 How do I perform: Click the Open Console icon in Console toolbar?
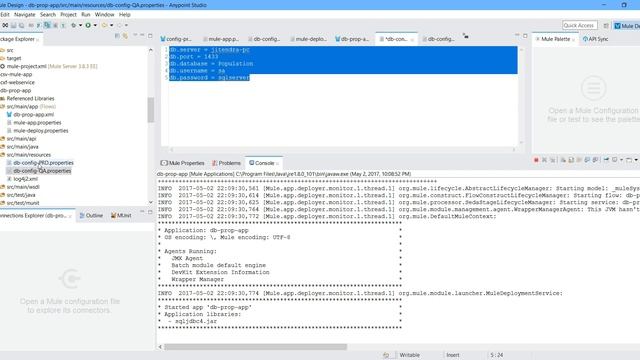click(629, 160)
